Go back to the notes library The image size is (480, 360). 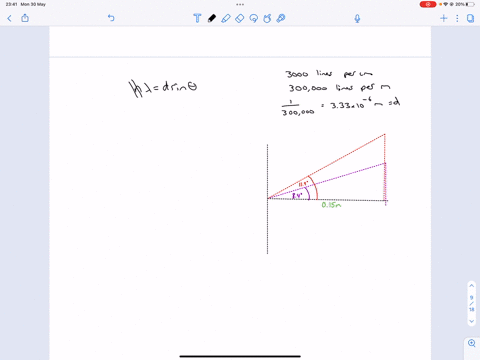coord(9,18)
